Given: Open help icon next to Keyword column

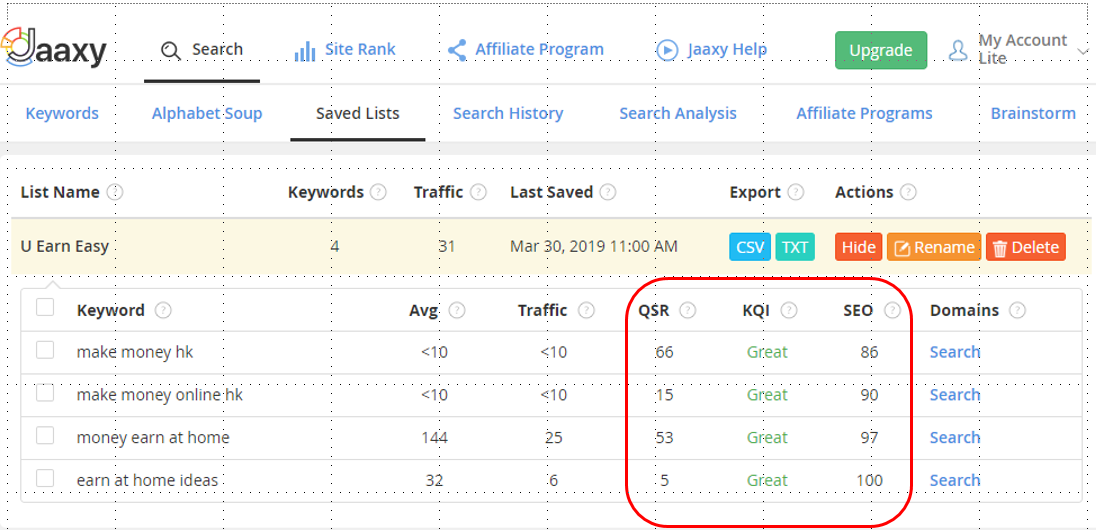Looking at the screenshot, I should pos(163,310).
